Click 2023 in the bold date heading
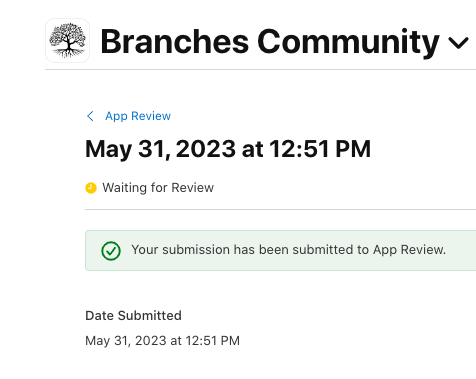 [x=206, y=149]
